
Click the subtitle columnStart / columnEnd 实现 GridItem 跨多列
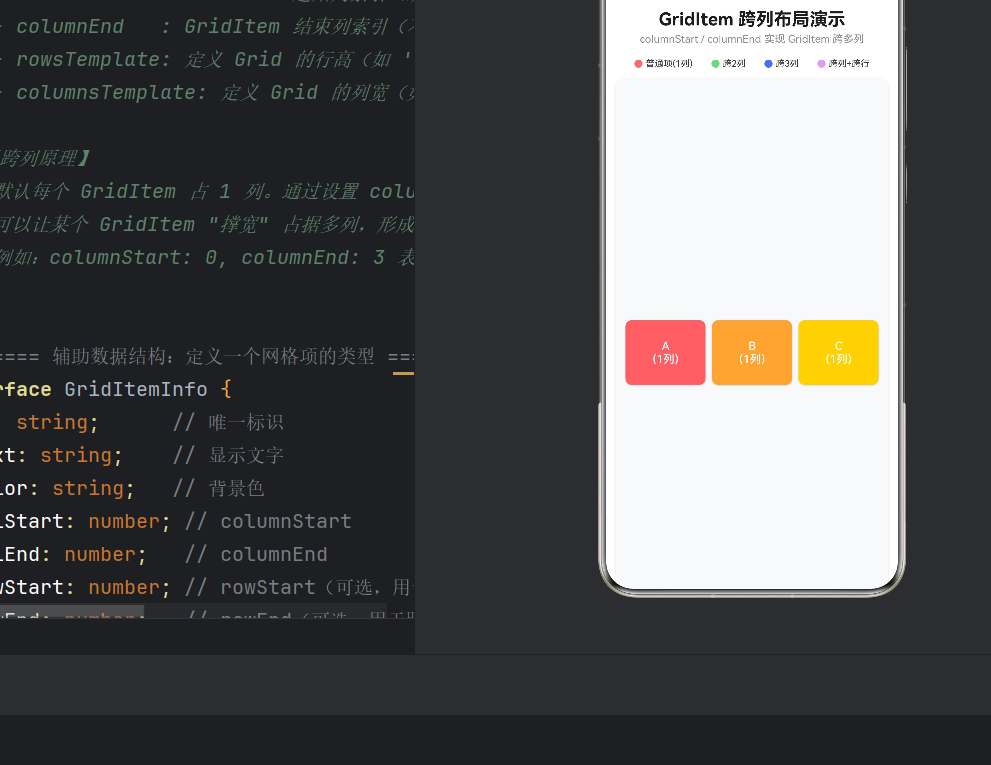(751, 39)
